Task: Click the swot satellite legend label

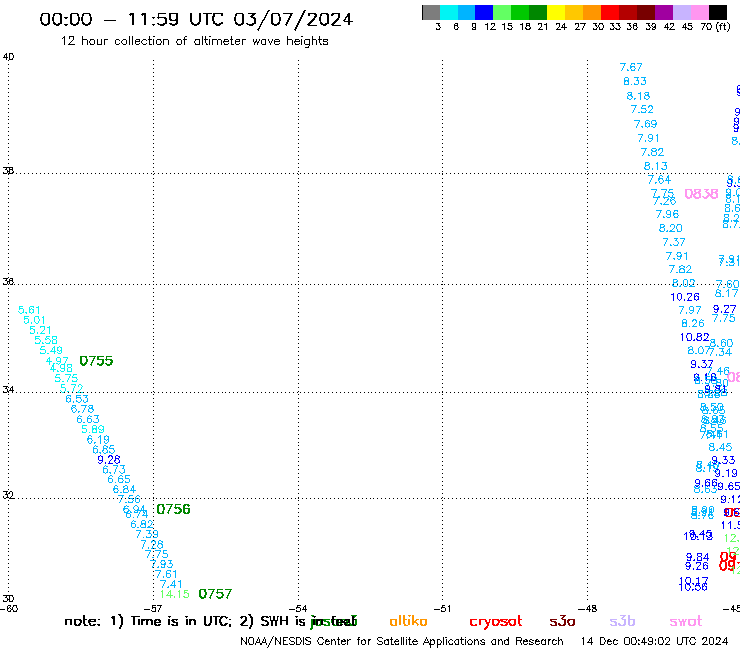Action: [x=686, y=621]
